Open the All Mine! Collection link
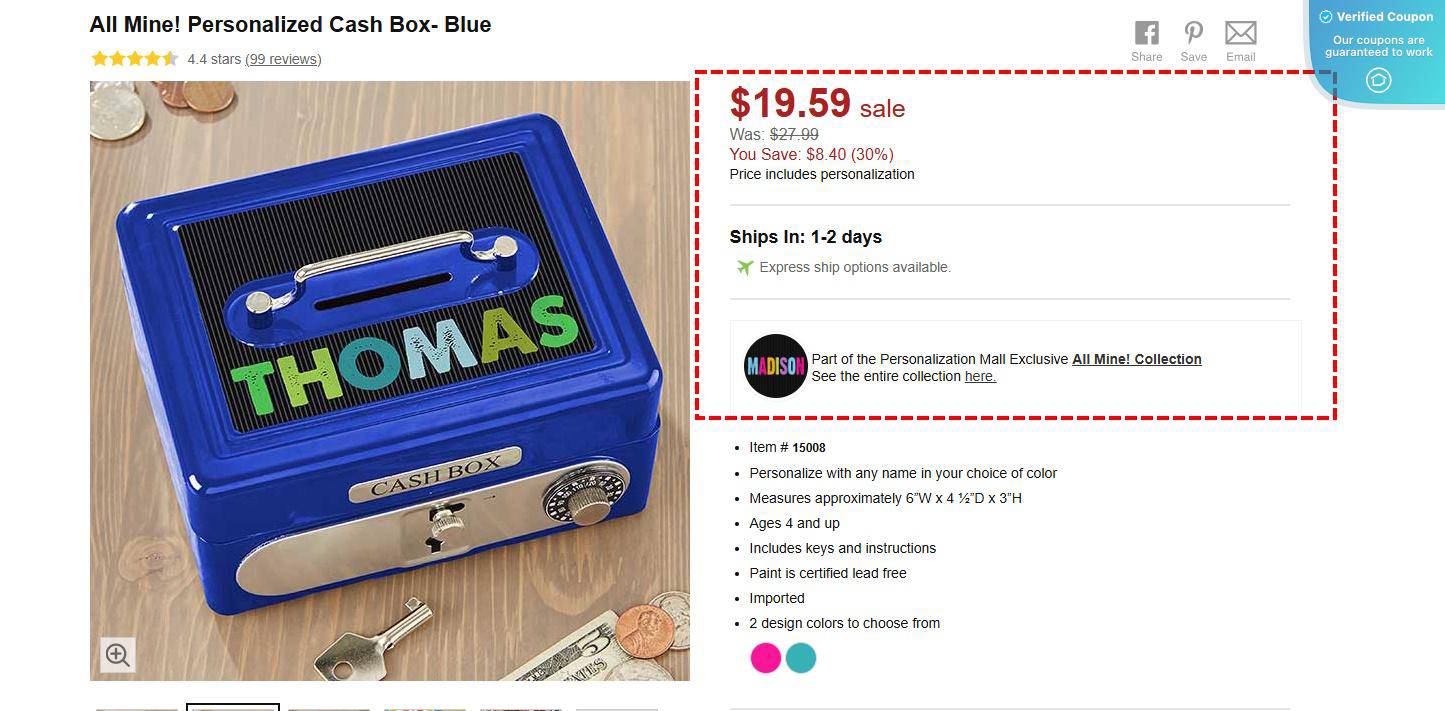 click(1137, 359)
